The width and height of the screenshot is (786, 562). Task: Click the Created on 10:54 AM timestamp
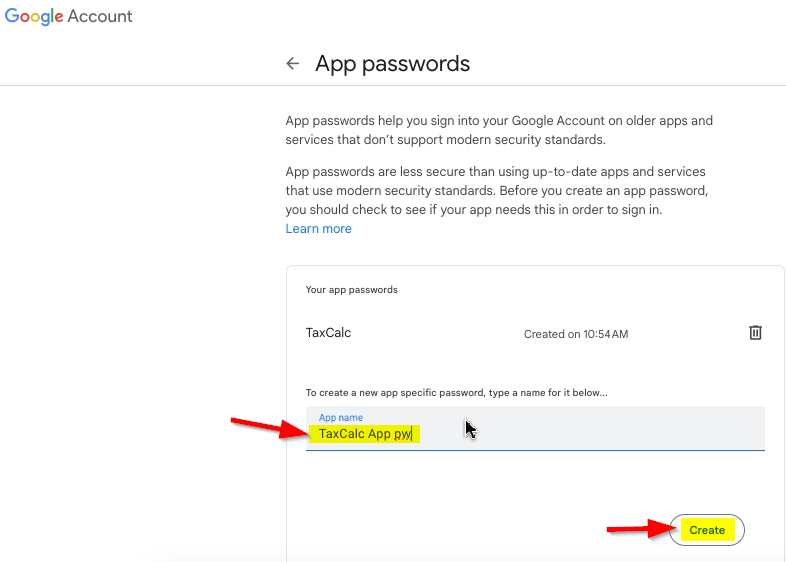[x=575, y=334]
